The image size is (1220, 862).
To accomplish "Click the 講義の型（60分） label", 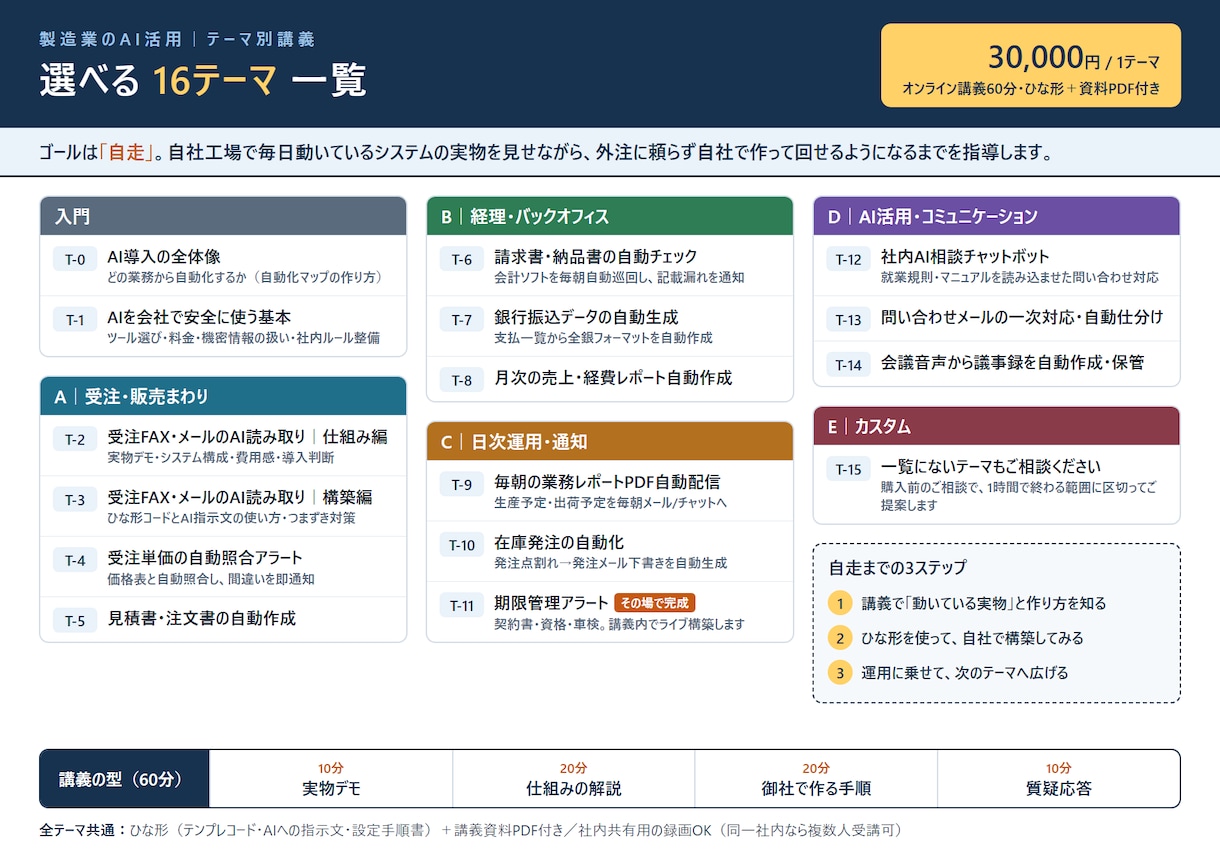I will click(124, 778).
